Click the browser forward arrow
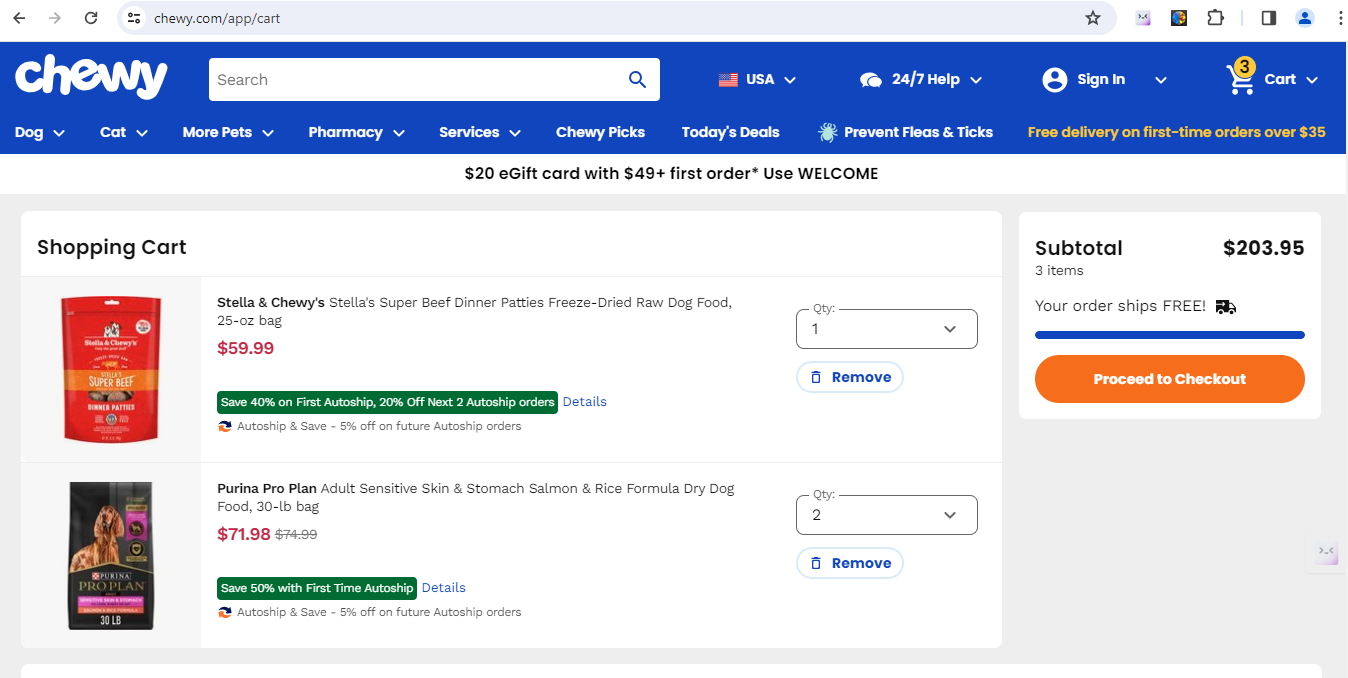The height and width of the screenshot is (678, 1348). [x=55, y=18]
